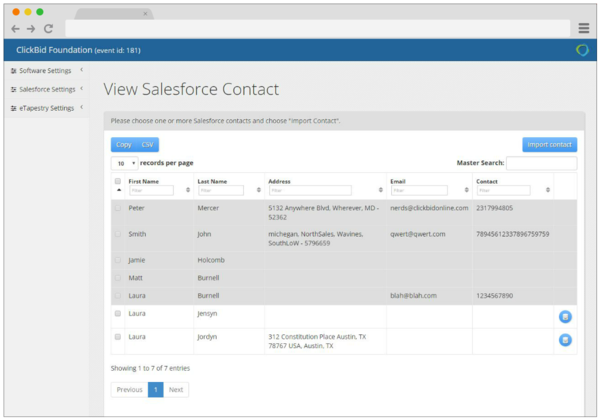Image resolution: width=600 pixels, height=420 pixels.
Task: Click the browser back arrow
Action: pos(16,29)
